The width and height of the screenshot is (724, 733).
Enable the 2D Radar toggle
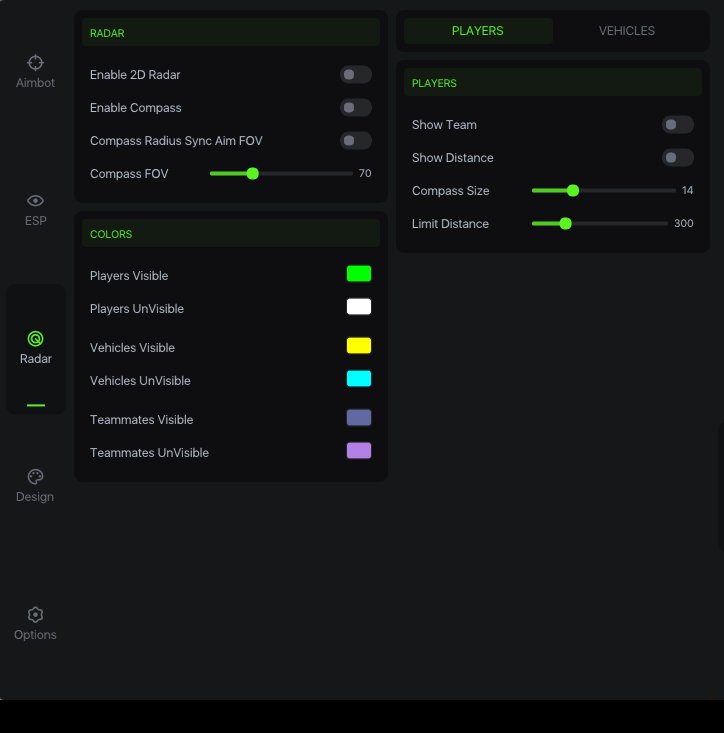pos(355,75)
